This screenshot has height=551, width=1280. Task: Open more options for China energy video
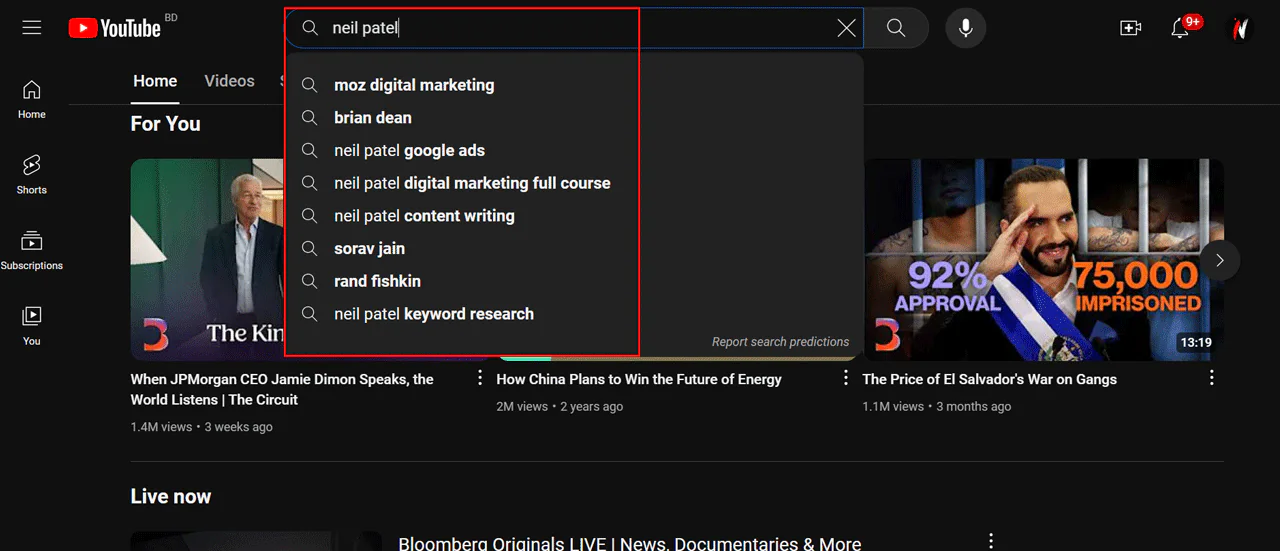click(x=845, y=378)
